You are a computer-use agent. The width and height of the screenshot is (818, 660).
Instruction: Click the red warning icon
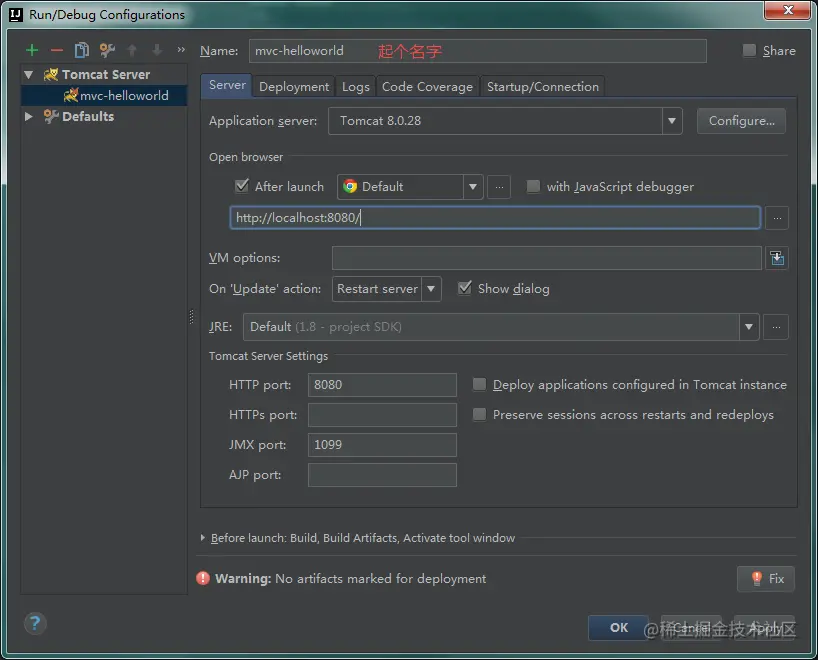202,578
